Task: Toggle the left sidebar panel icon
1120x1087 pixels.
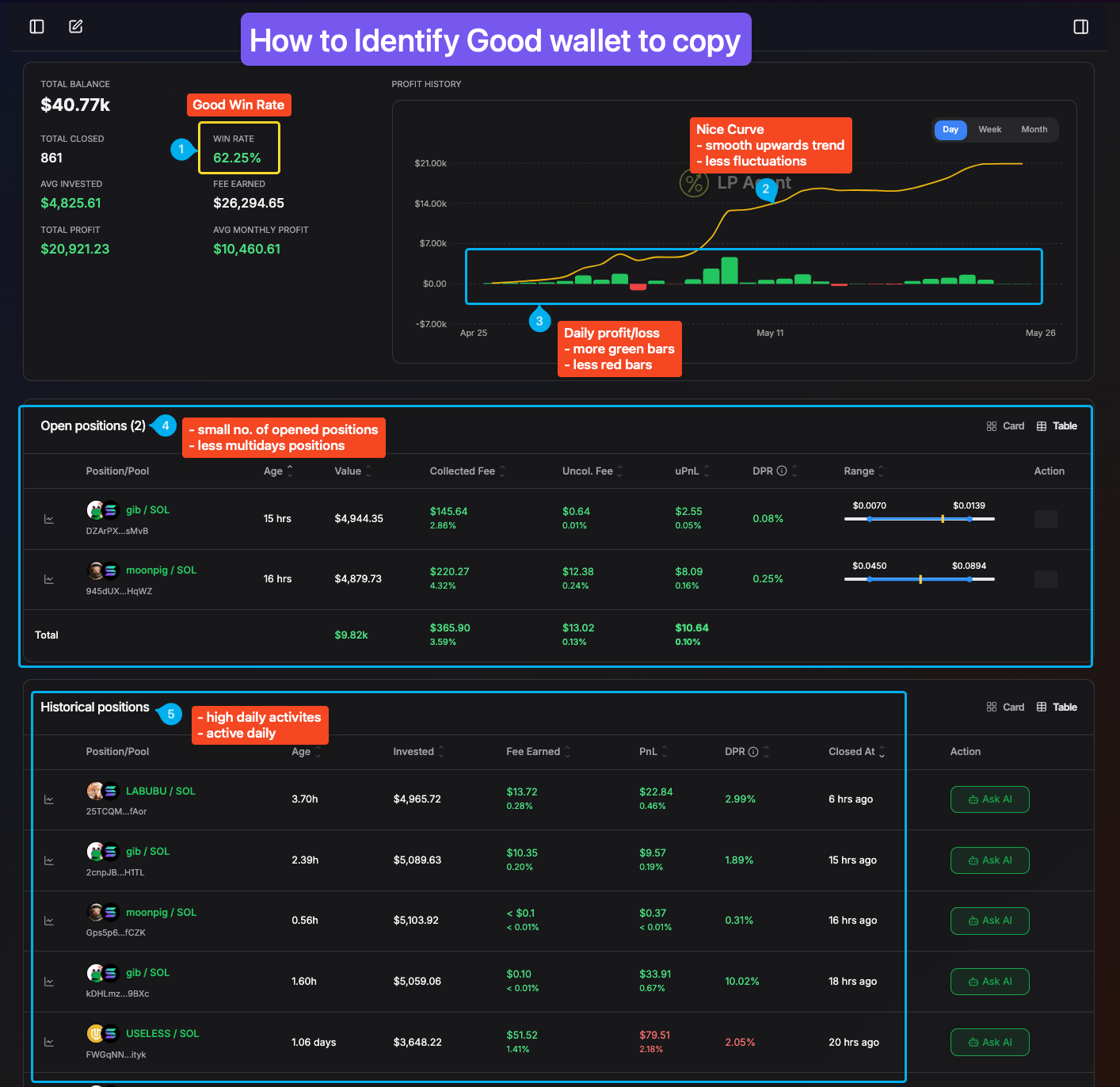Action: coord(36,27)
